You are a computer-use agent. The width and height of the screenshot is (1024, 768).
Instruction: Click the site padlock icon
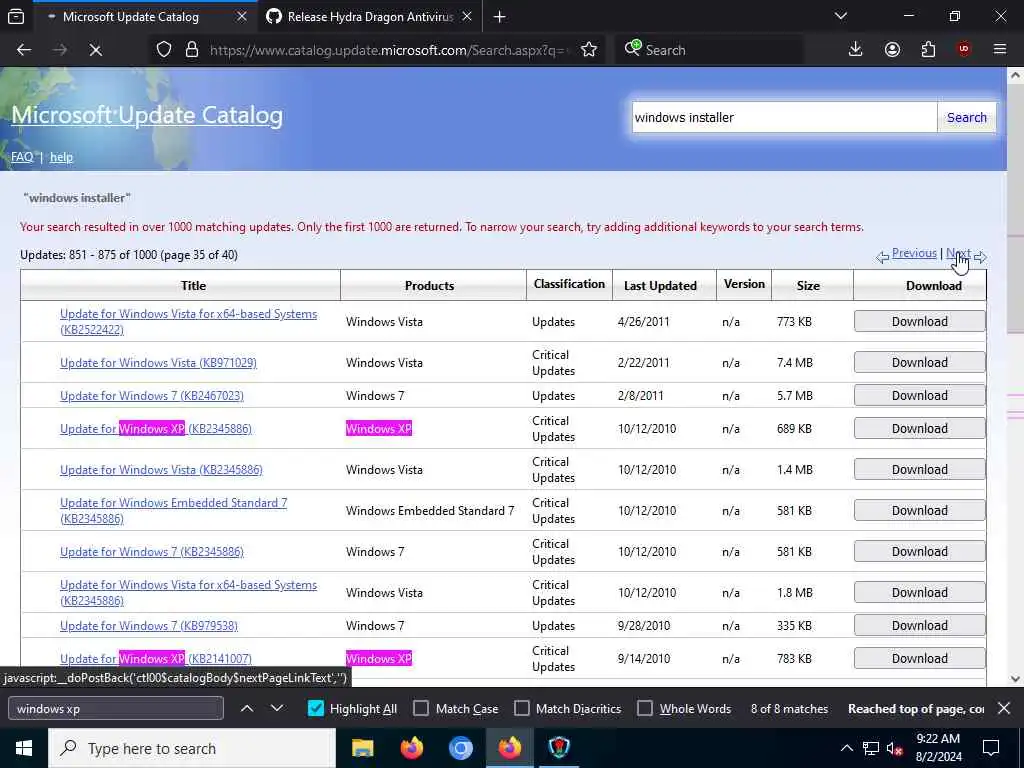pyautogui.click(x=191, y=50)
